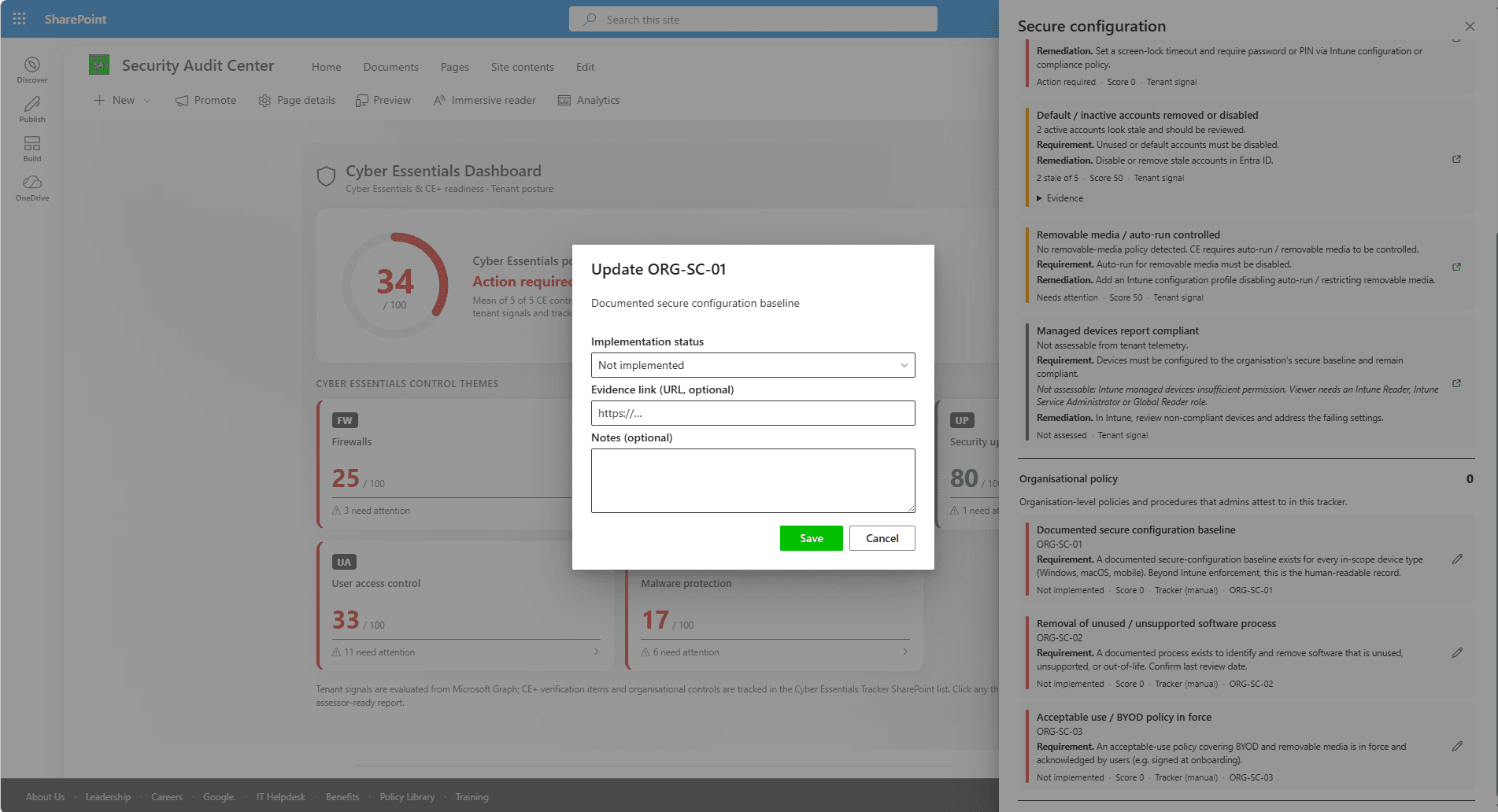The width and height of the screenshot is (1498, 812).
Task: Go to the Pages navigation tab
Action: pyautogui.click(x=454, y=67)
